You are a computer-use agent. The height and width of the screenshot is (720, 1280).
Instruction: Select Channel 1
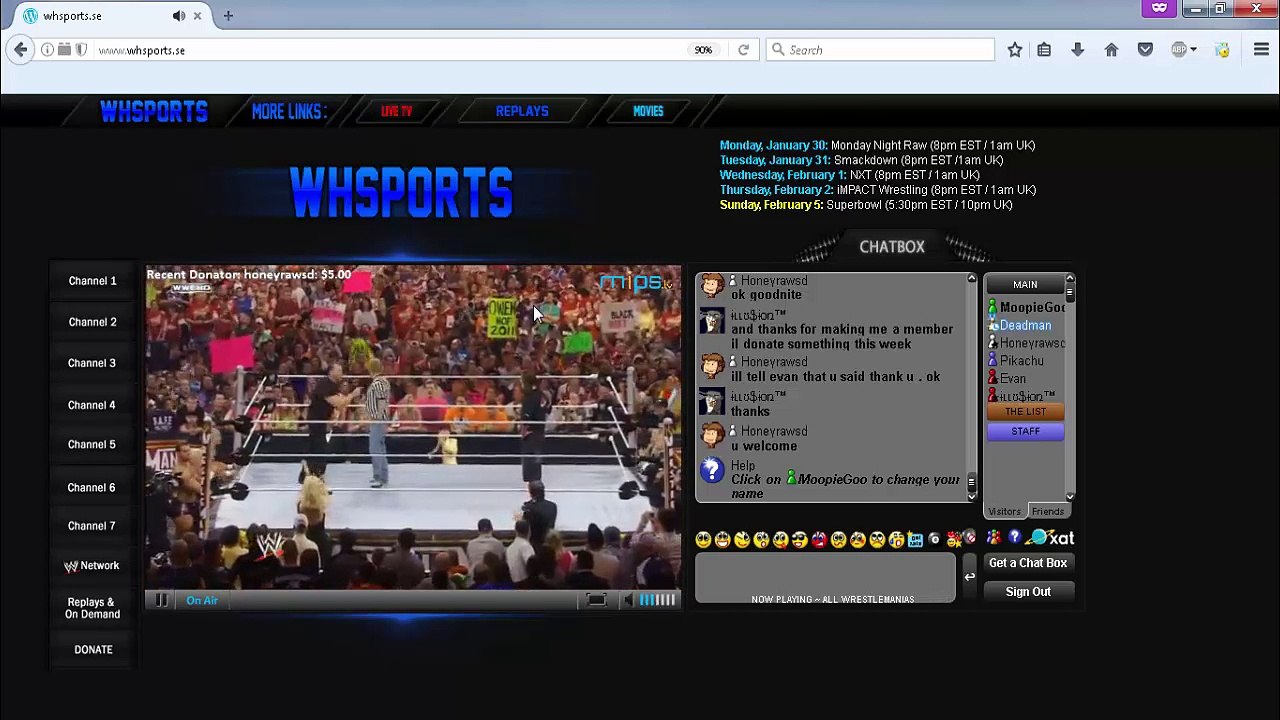(x=92, y=281)
